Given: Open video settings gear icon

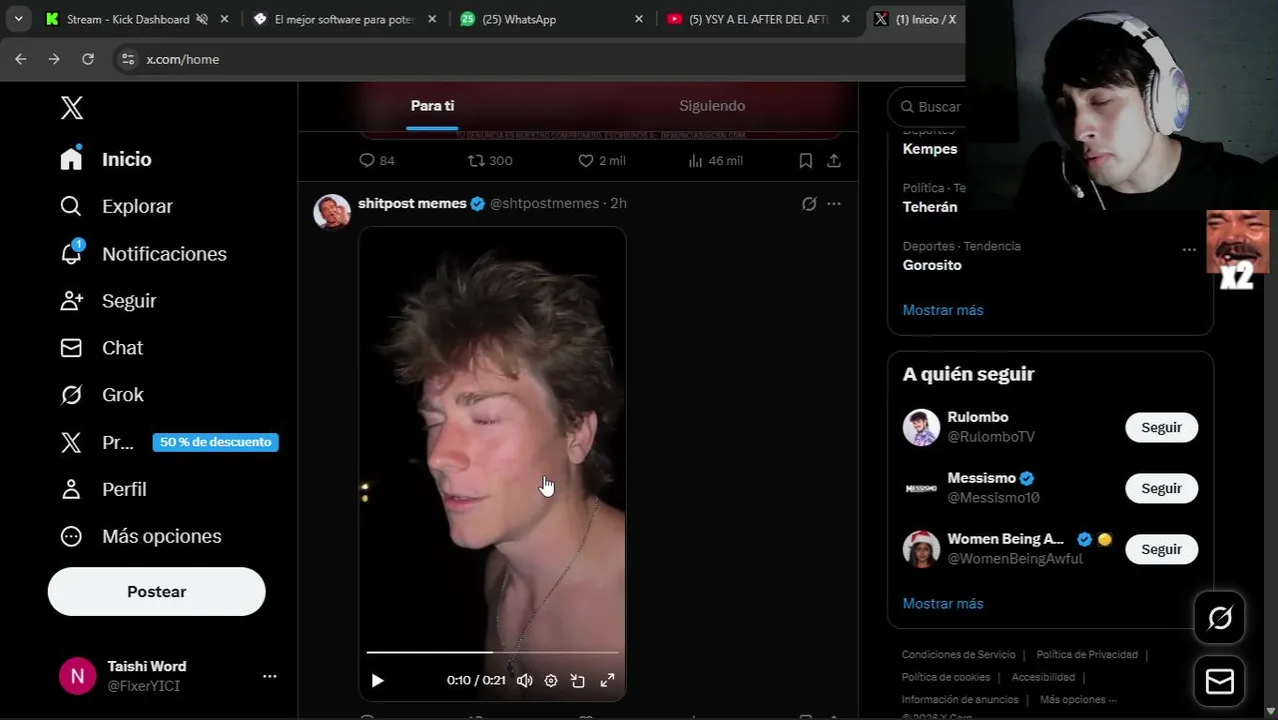Looking at the screenshot, I should [x=551, y=680].
